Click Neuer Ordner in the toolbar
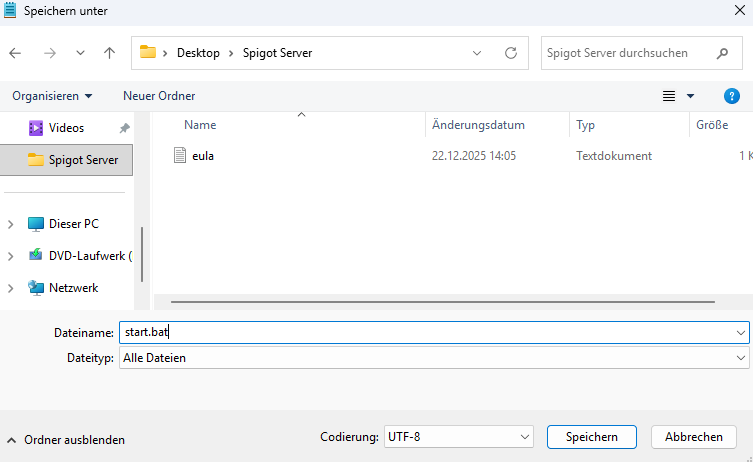Viewport: 753px width, 462px height. click(159, 96)
